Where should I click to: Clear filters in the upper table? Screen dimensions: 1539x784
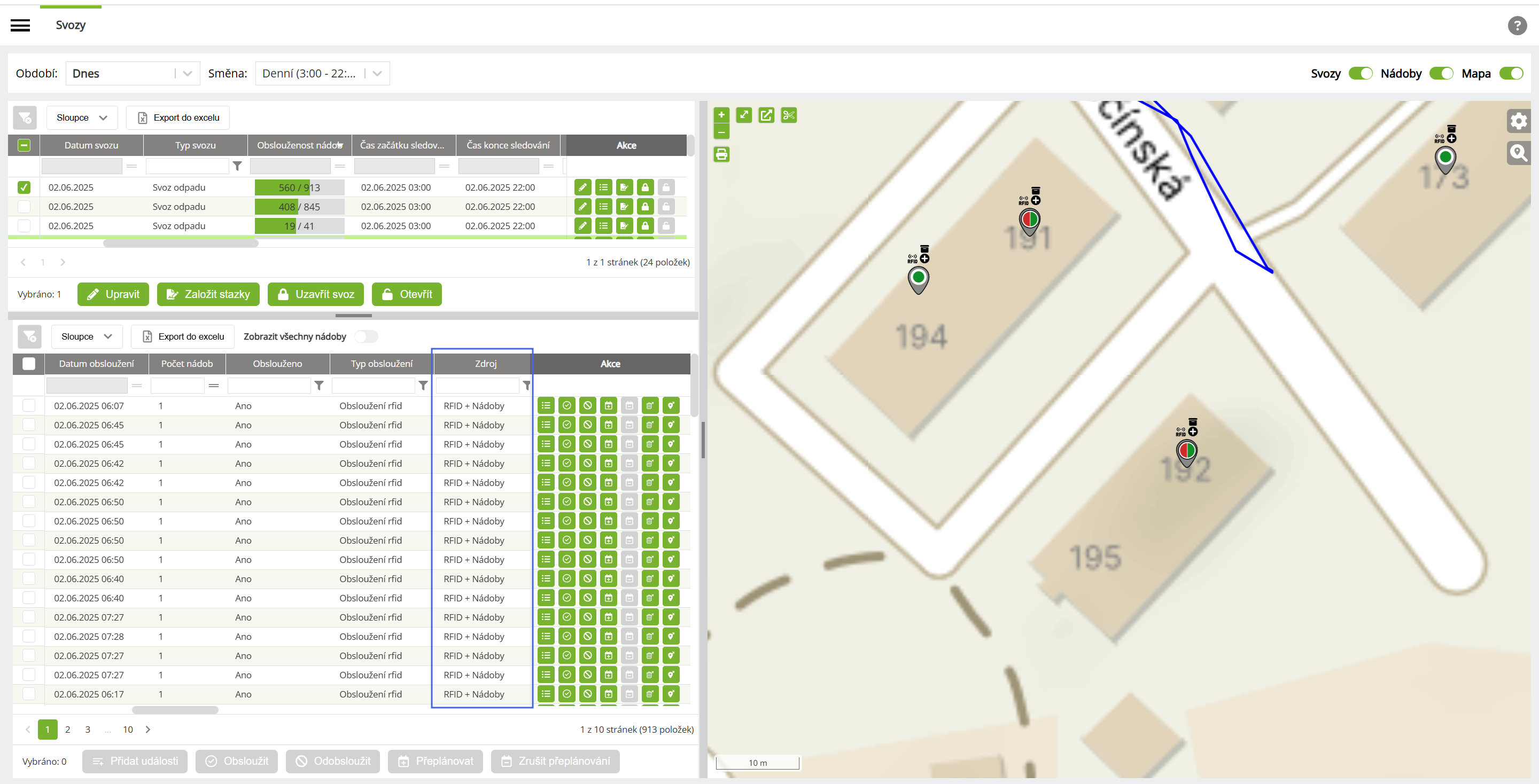click(x=25, y=117)
